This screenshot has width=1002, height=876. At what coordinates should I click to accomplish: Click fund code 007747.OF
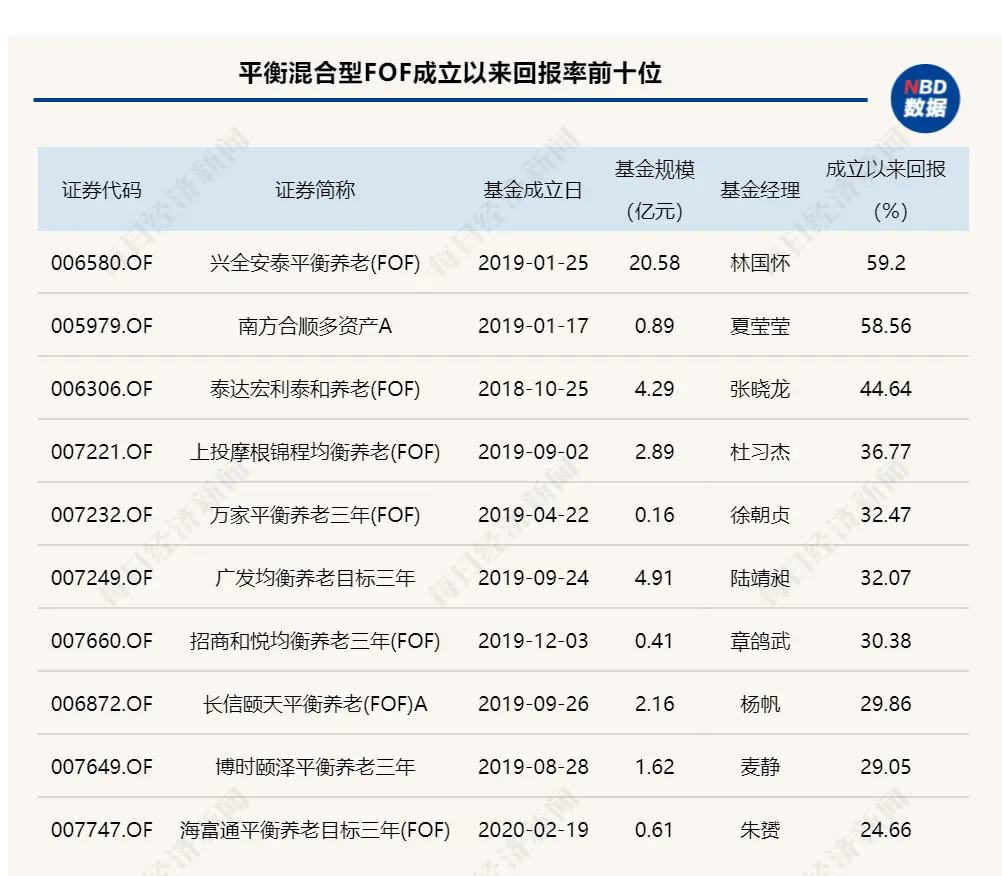(x=102, y=830)
